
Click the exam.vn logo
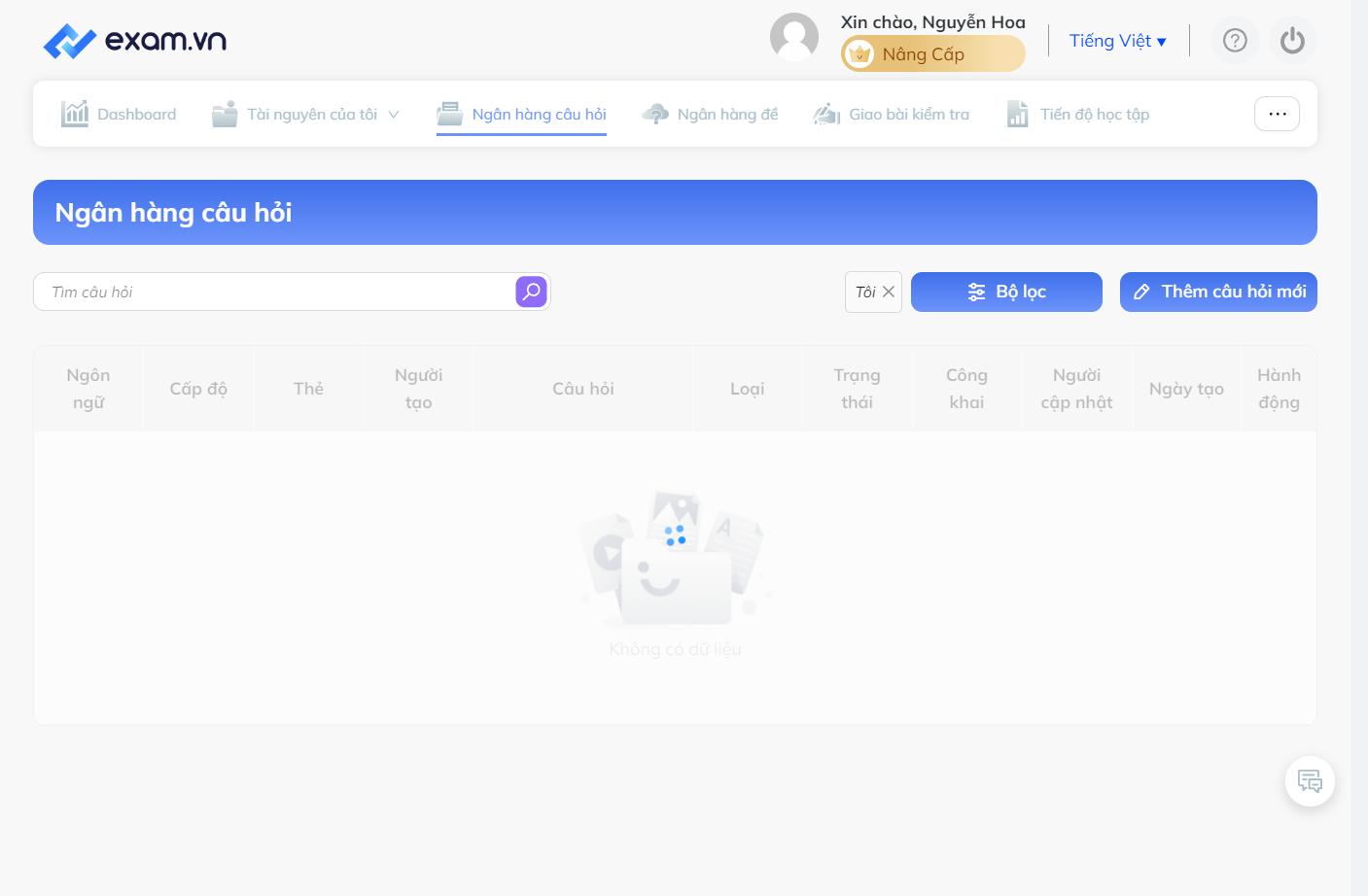pyautogui.click(x=135, y=41)
